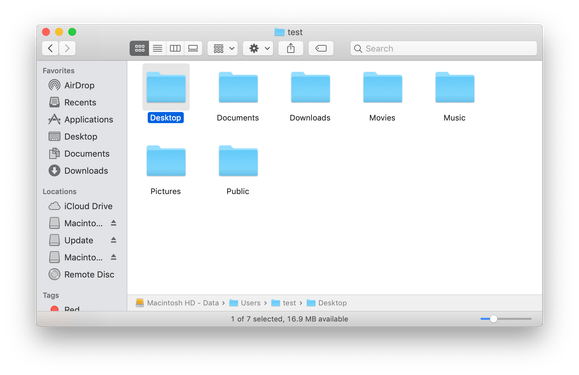Switch to icon view mode
579x375 pixels.
click(x=140, y=48)
